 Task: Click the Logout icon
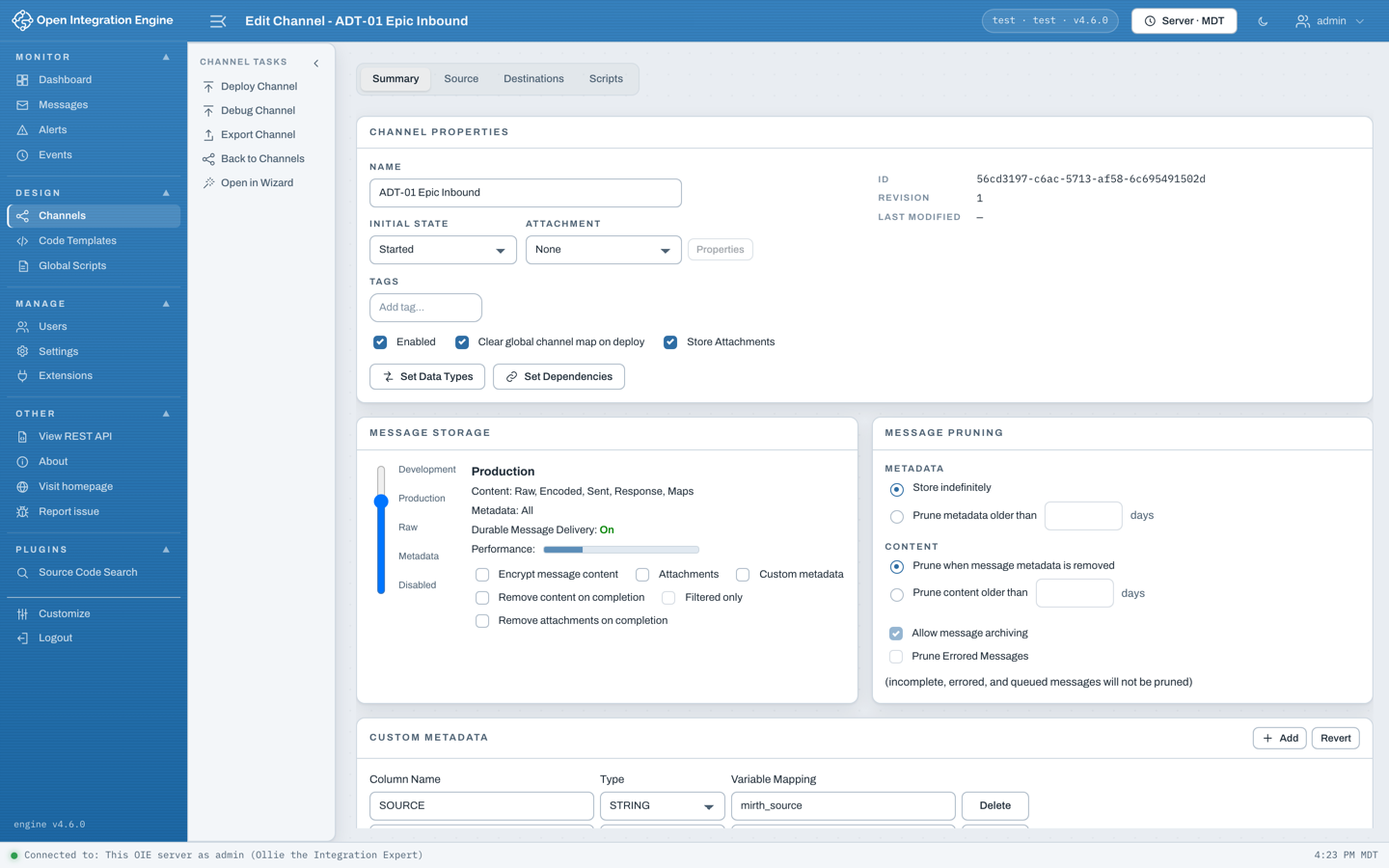(22, 638)
